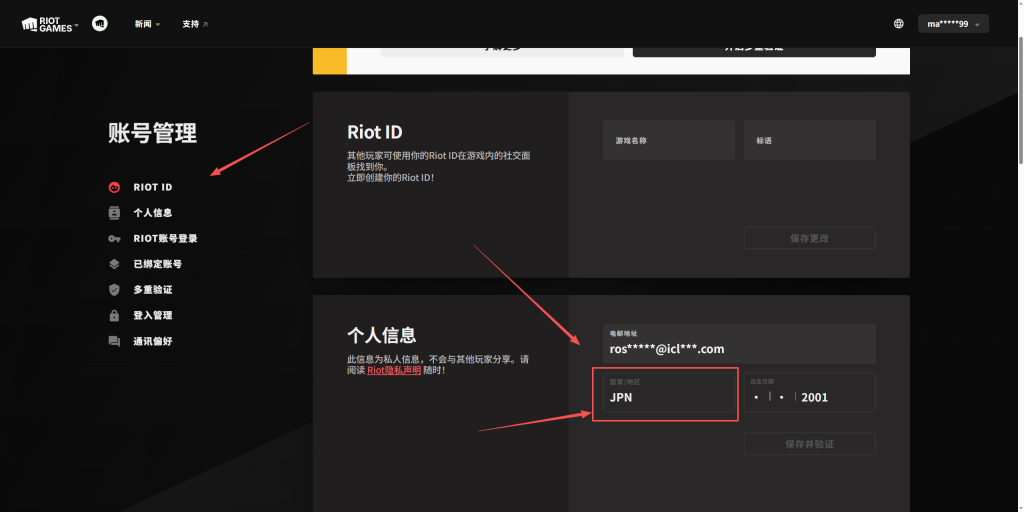Click the 游戏名称 input field
The height and width of the screenshot is (512, 1024).
click(x=668, y=141)
